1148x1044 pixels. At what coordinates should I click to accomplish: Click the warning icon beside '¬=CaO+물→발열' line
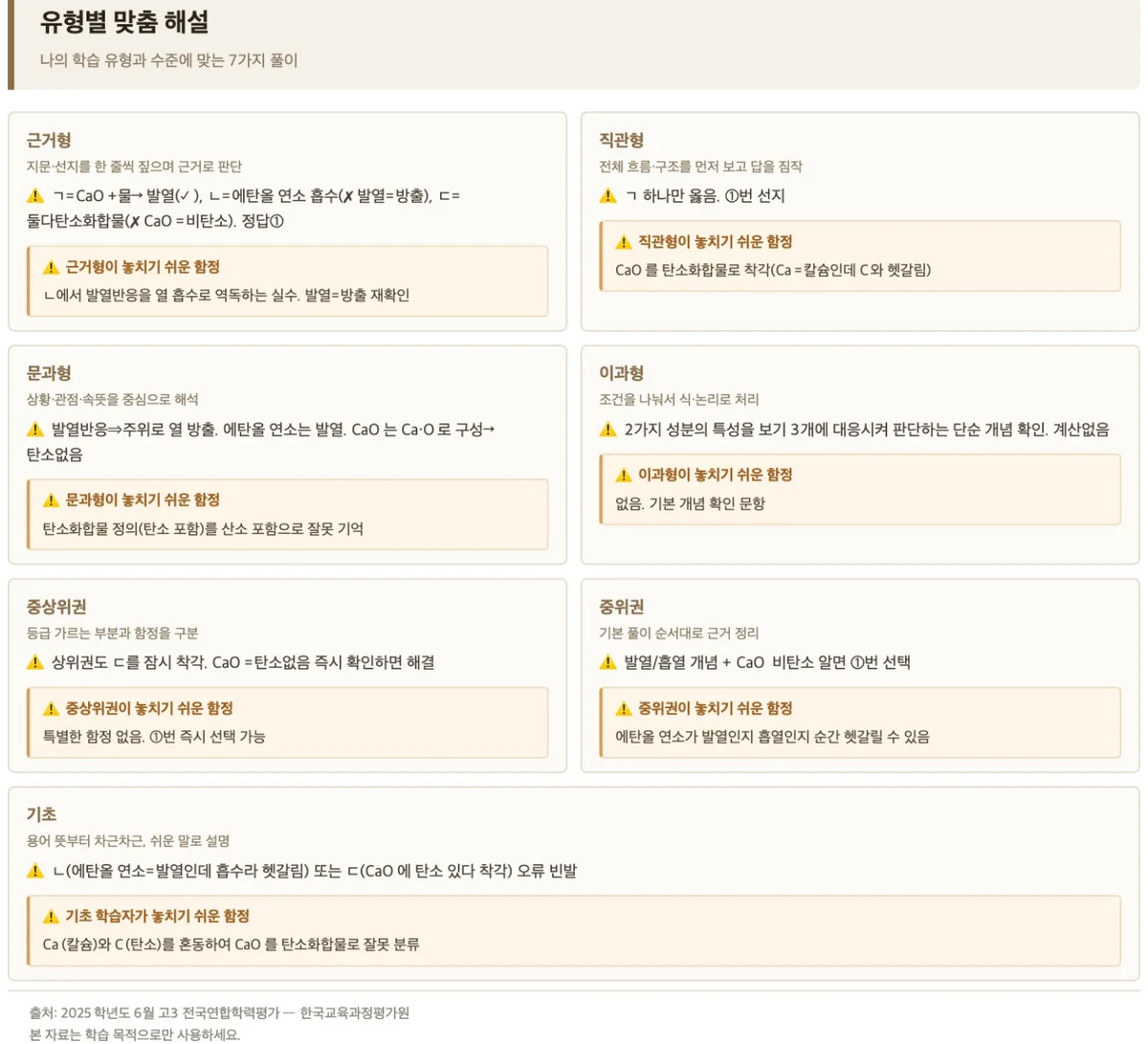point(35,196)
